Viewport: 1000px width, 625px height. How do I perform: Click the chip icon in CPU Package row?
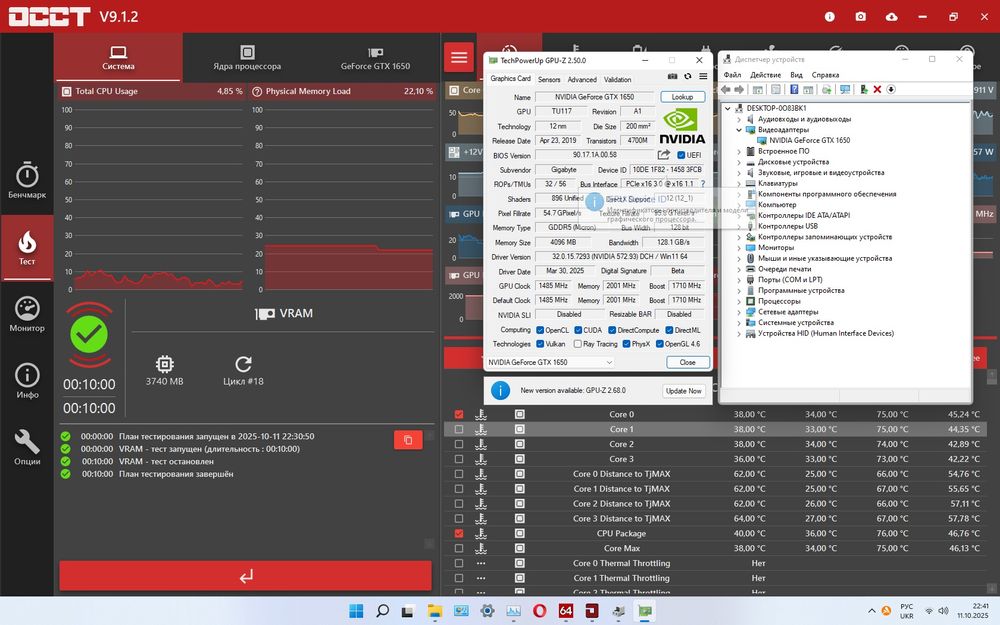pyautogui.click(x=520, y=534)
